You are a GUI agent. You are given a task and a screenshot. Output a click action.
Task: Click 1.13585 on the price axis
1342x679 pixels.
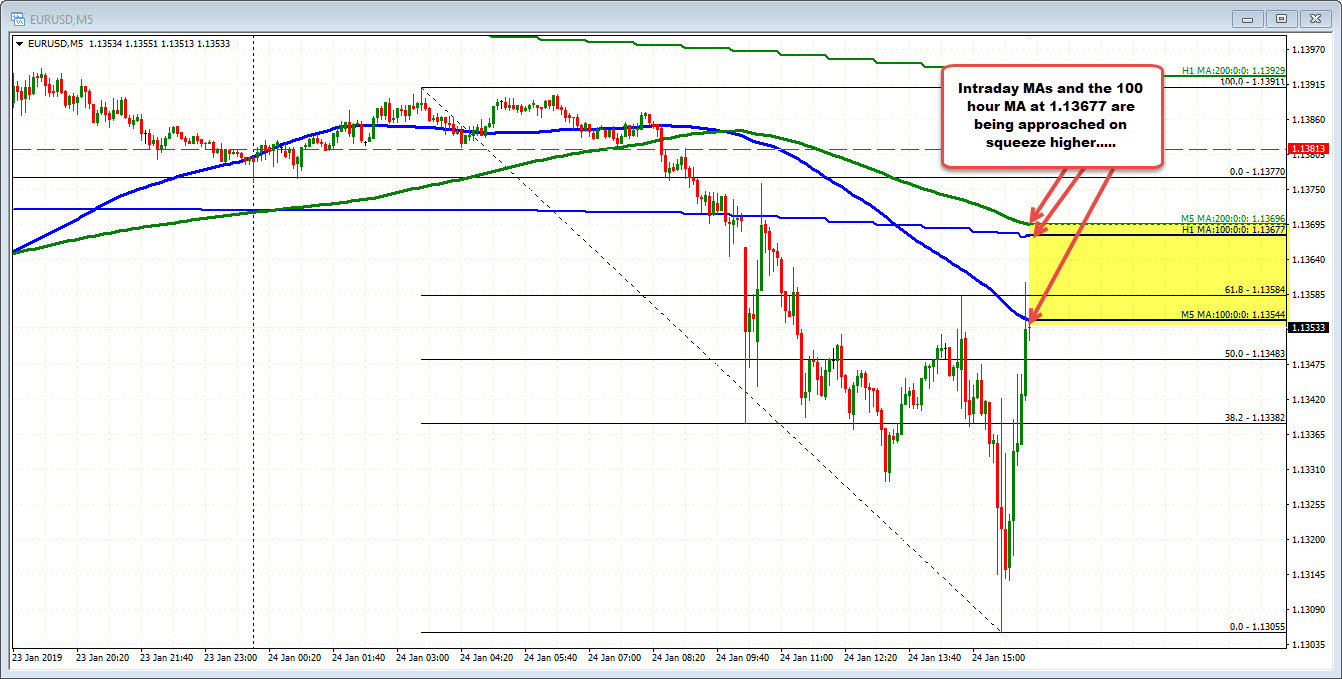point(1310,294)
